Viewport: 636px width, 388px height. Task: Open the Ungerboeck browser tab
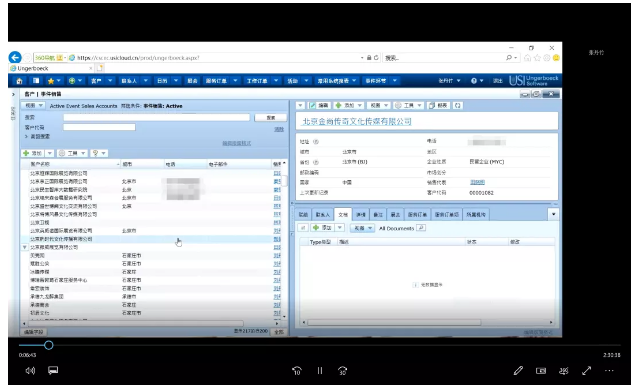[x=52, y=68]
